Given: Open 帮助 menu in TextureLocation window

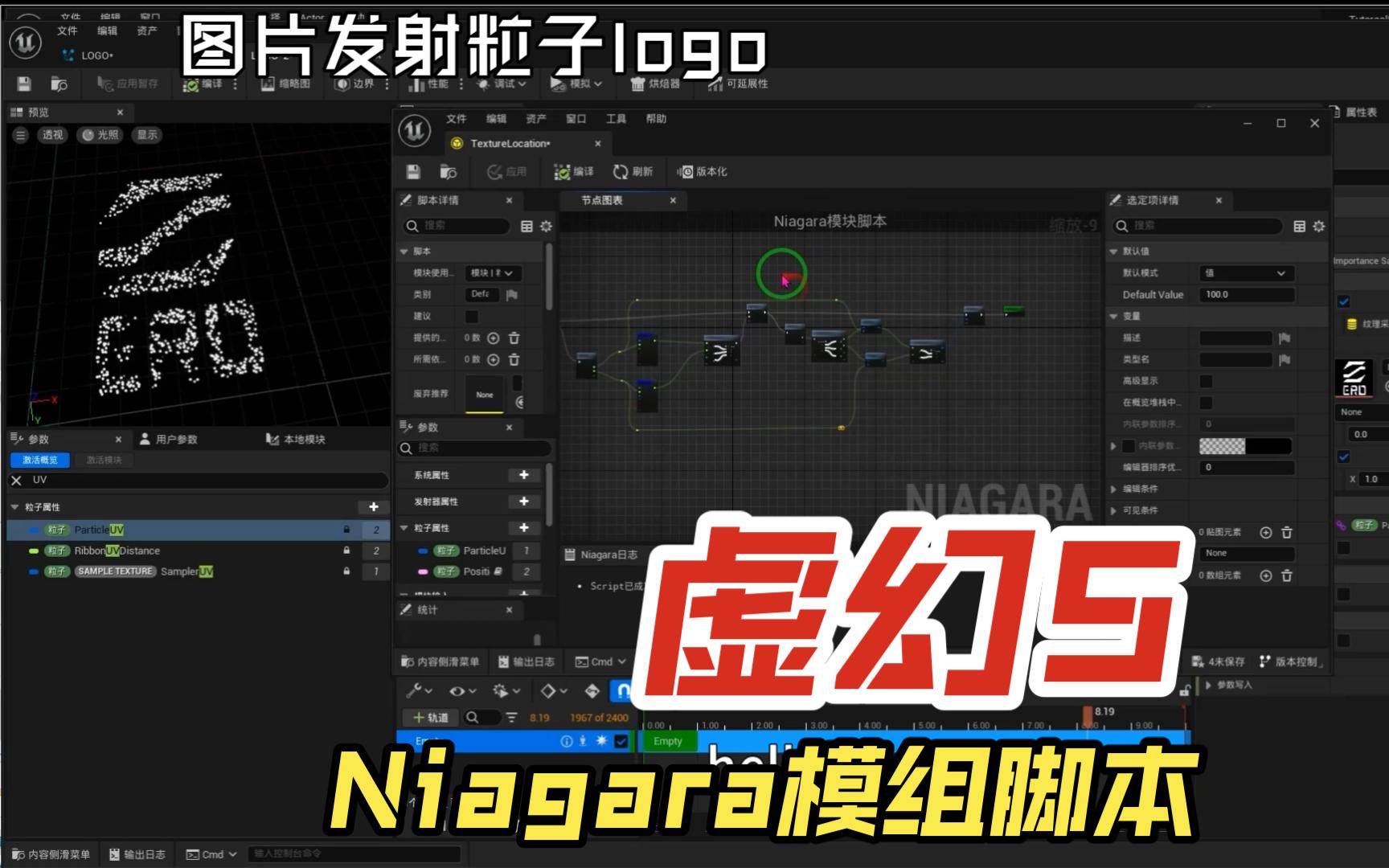Looking at the screenshot, I should tap(657, 119).
